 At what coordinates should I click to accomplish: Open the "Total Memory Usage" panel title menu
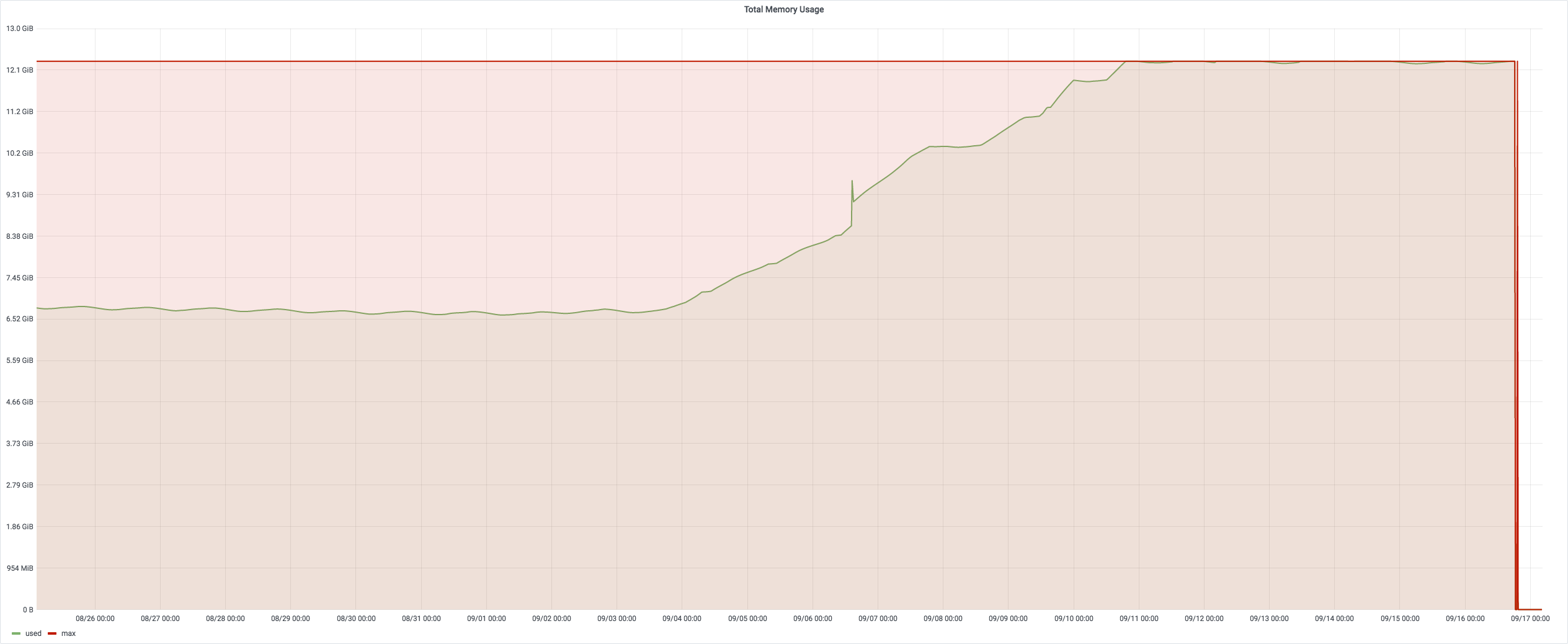click(783, 9)
